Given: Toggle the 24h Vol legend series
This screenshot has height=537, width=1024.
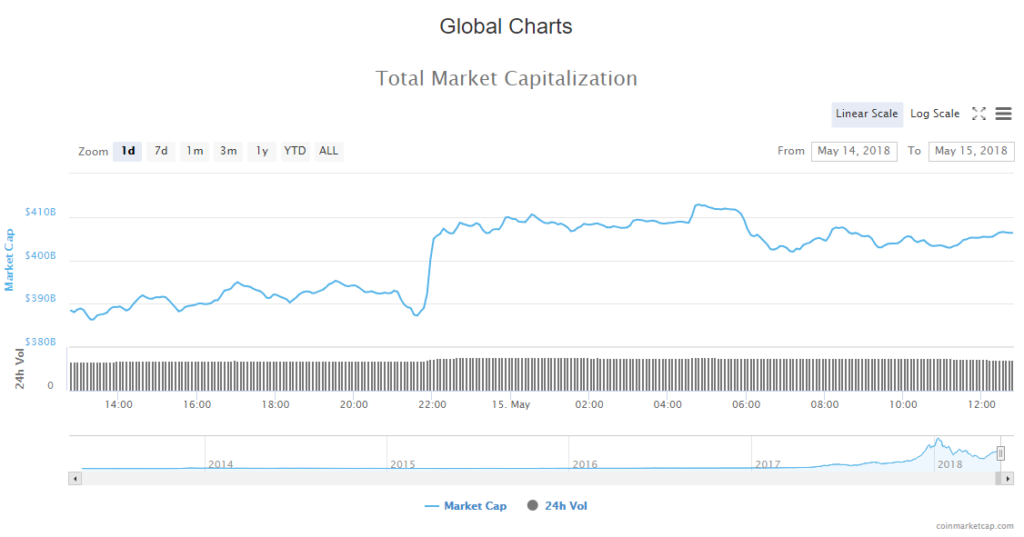Looking at the screenshot, I should click(558, 506).
